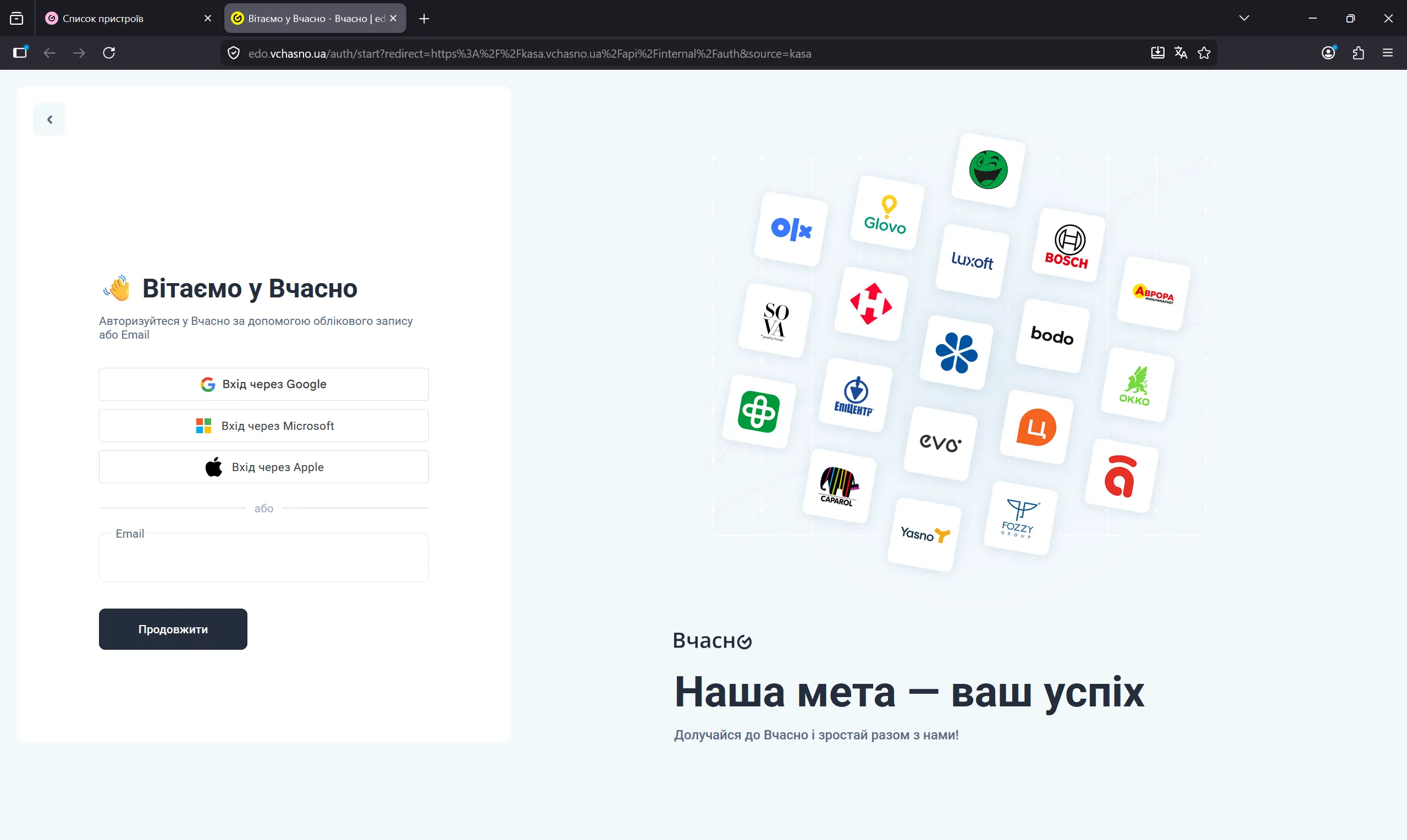Click the Епіцентр logo tile
This screenshot has height=840, width=1407.
point(855,395)
